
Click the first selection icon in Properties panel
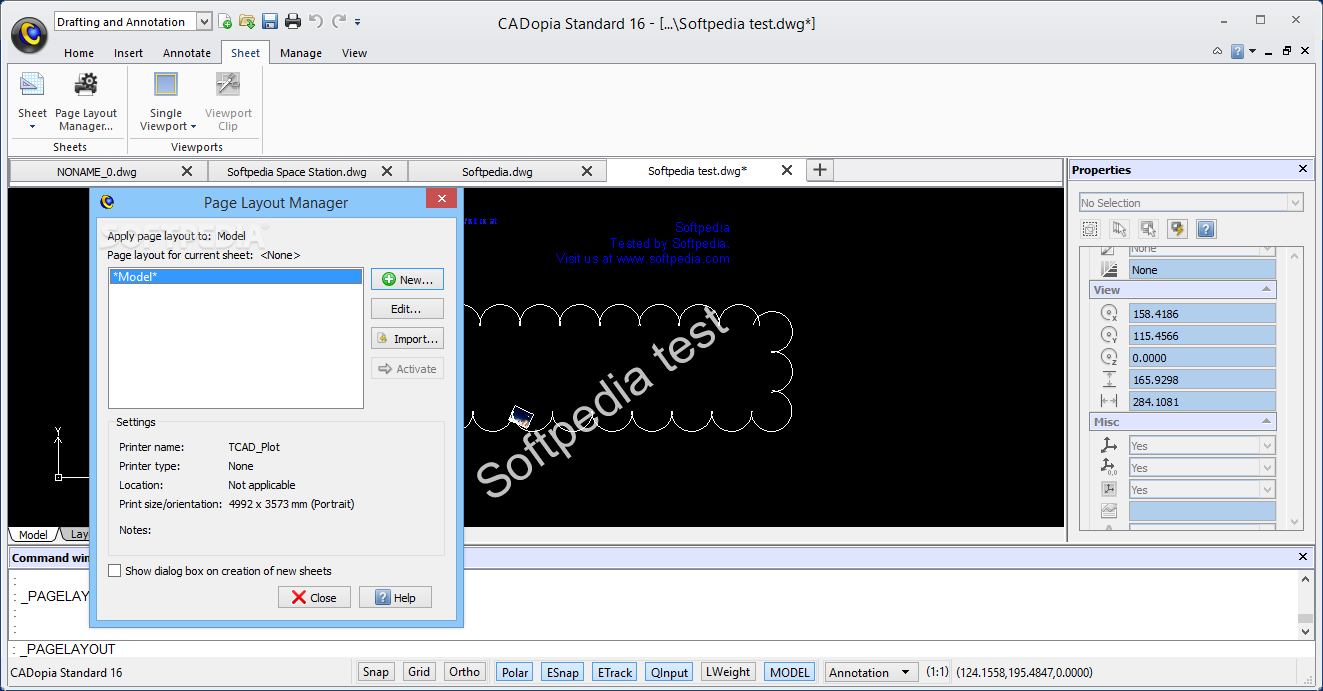[x=1090, y=229]
